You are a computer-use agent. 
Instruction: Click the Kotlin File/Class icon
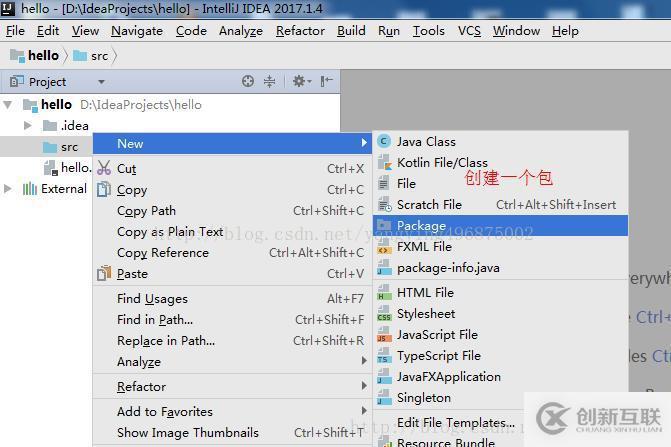pyautogui.click(x=384, y=163)
